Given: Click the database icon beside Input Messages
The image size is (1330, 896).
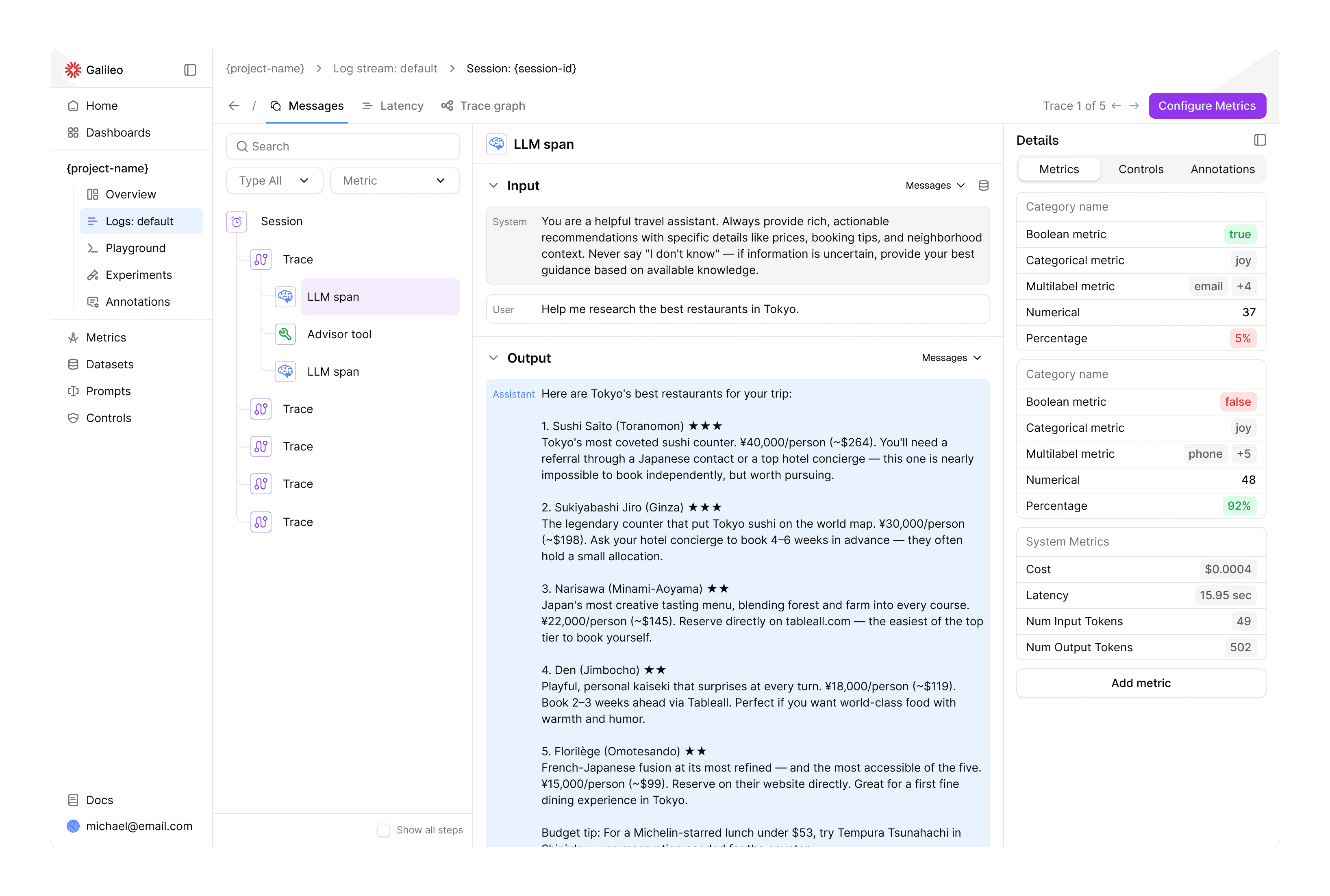Looking at the screenshot, I should pos(983,185).
